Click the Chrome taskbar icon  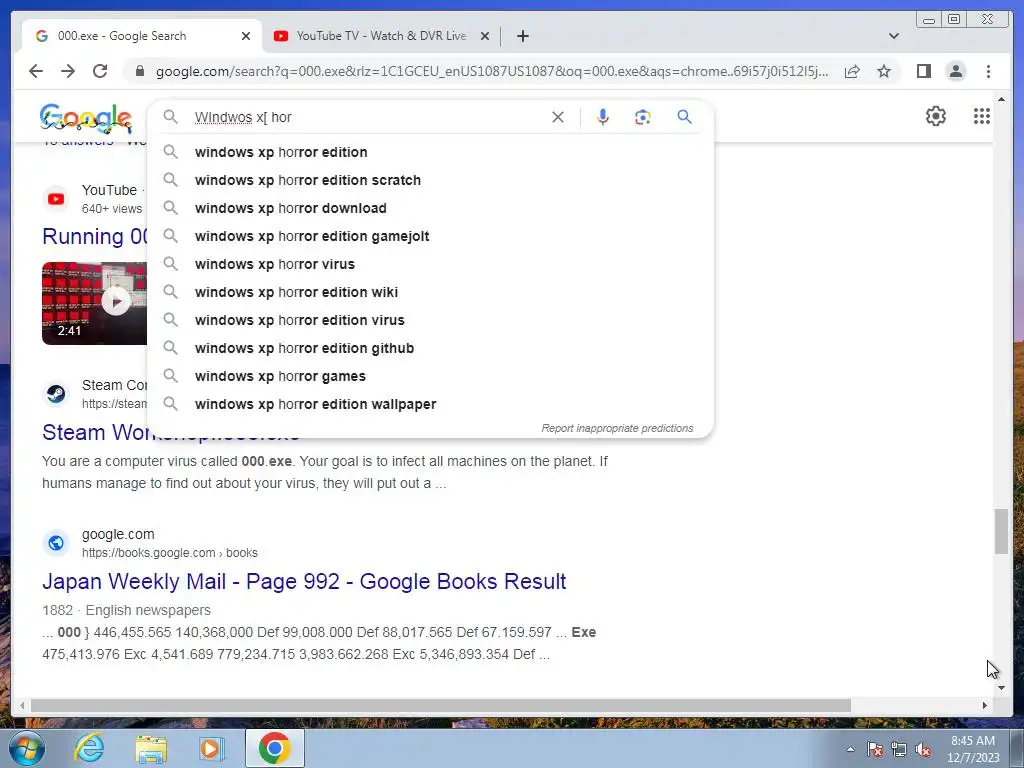[x=274, y=748]
